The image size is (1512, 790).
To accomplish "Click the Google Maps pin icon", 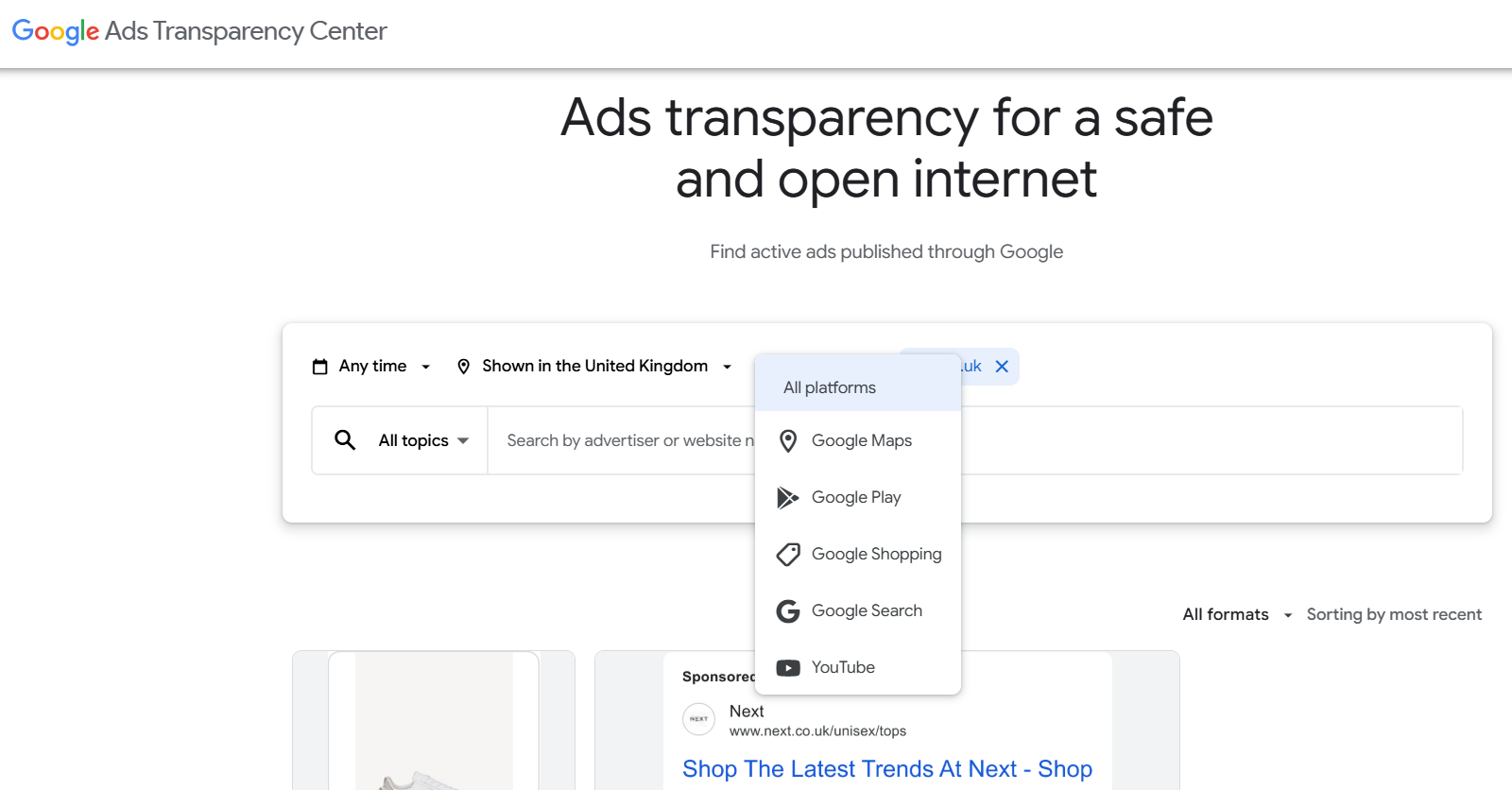I will point(787,440).
